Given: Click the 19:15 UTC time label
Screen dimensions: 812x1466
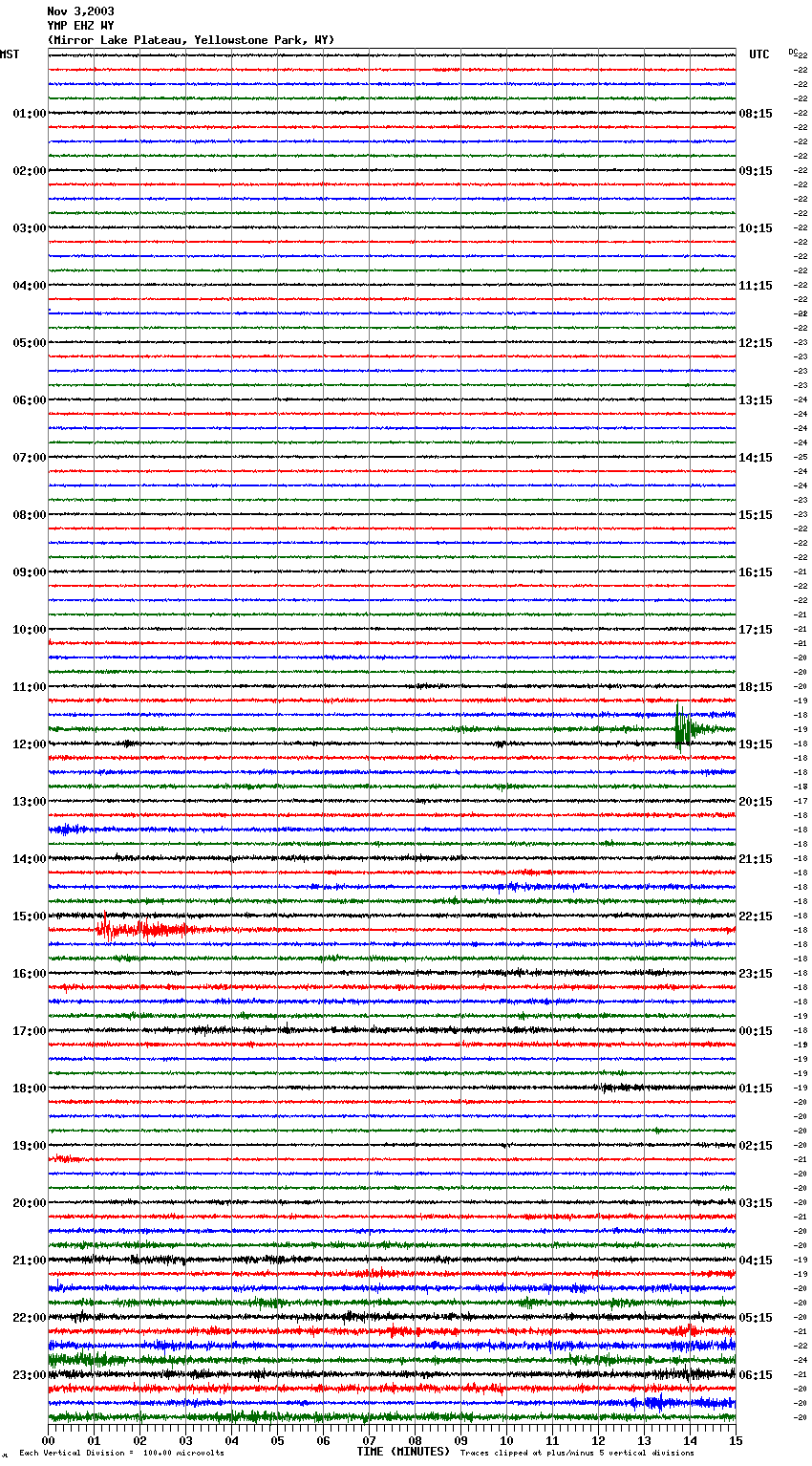Looking at the screenshot, I should (756, 744).
